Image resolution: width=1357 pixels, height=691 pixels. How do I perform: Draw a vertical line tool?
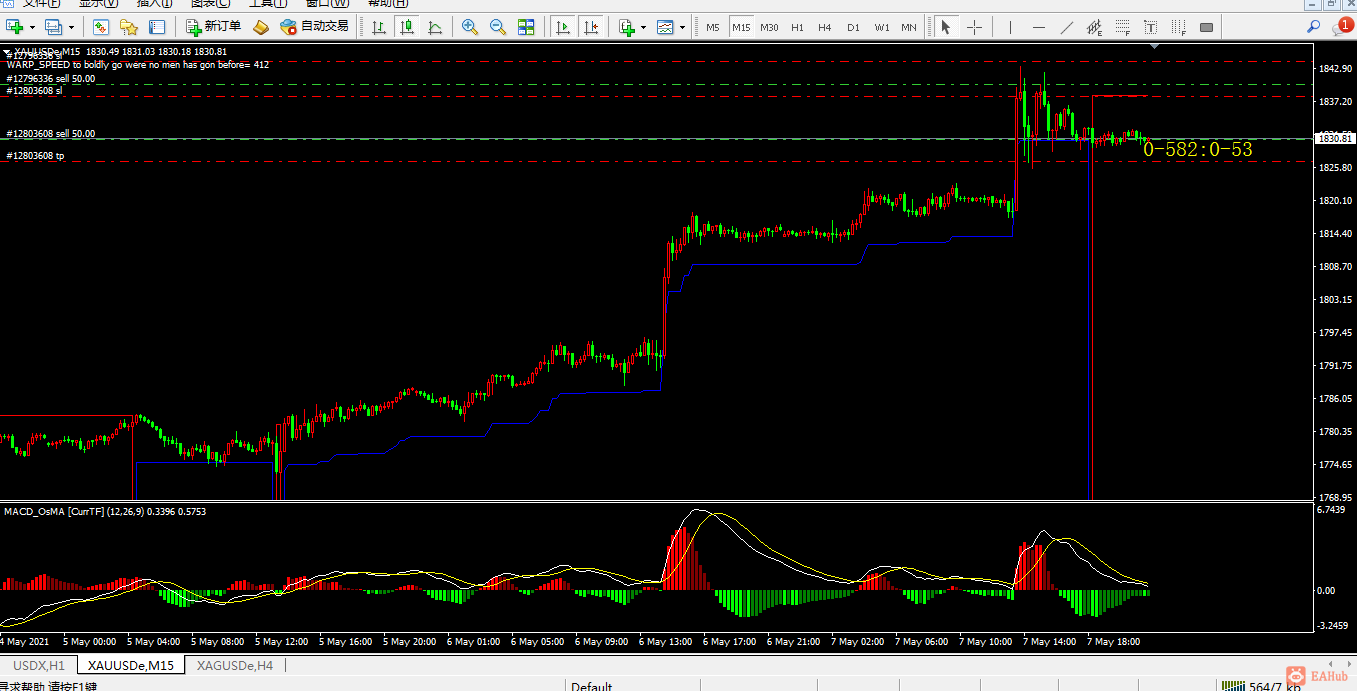click(x=1011, y=27)
